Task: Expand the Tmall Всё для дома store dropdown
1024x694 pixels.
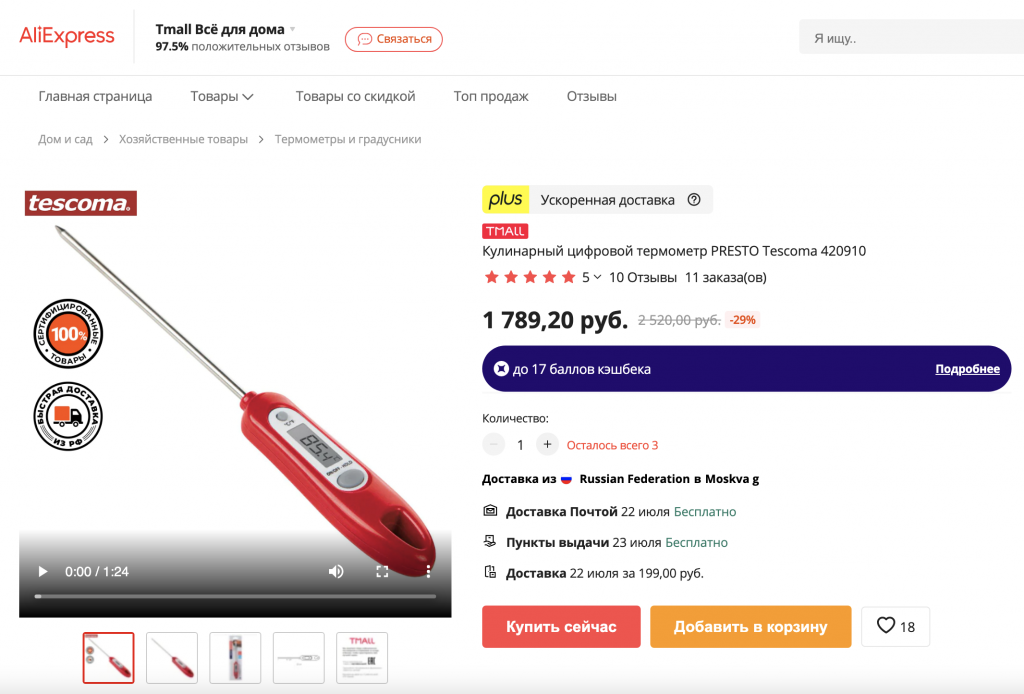Action: click(293, 29)
